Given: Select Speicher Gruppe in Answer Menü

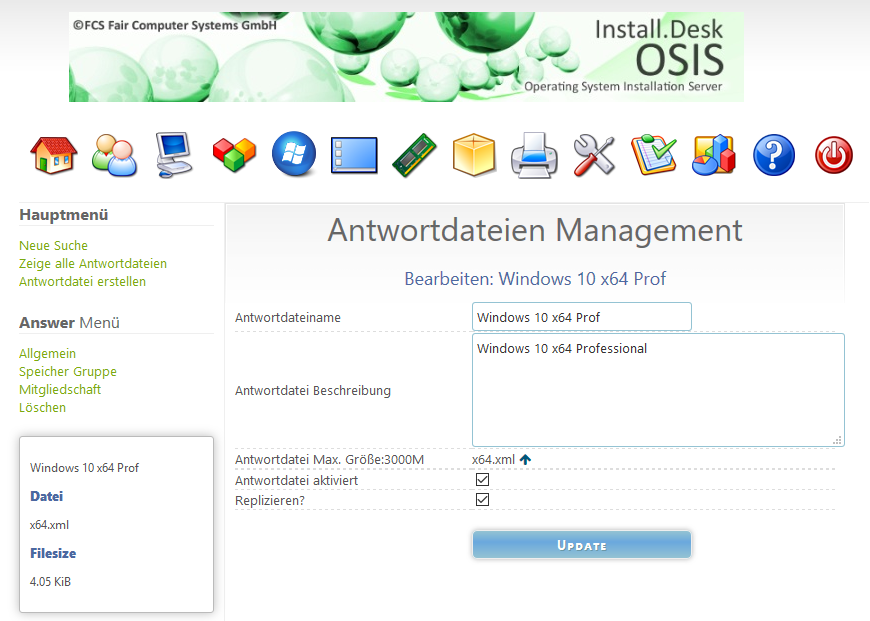Looking at the screenshot, I should pyautogui.click(x=68, y=372).
